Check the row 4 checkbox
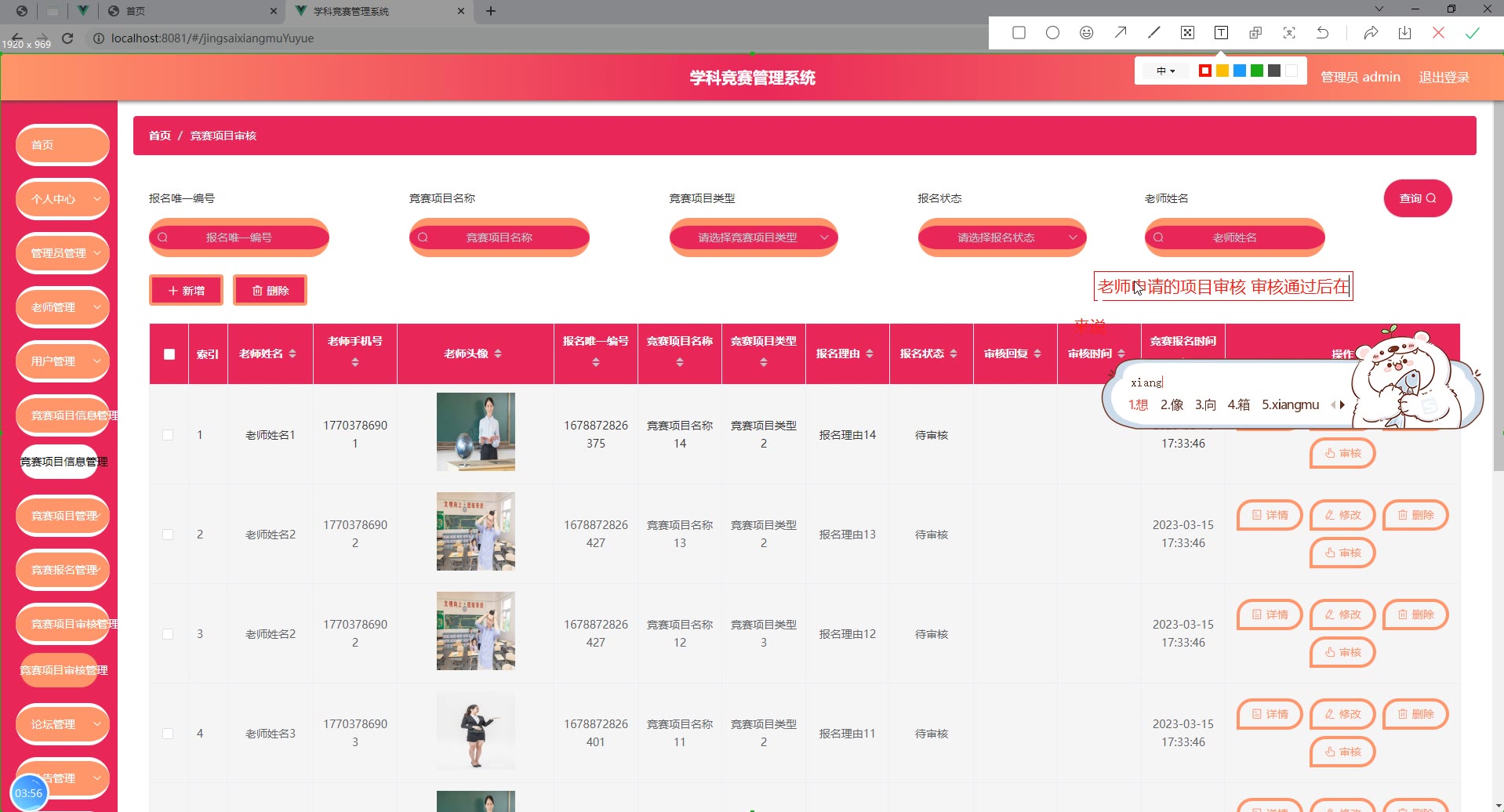 [x=168, y=734]
